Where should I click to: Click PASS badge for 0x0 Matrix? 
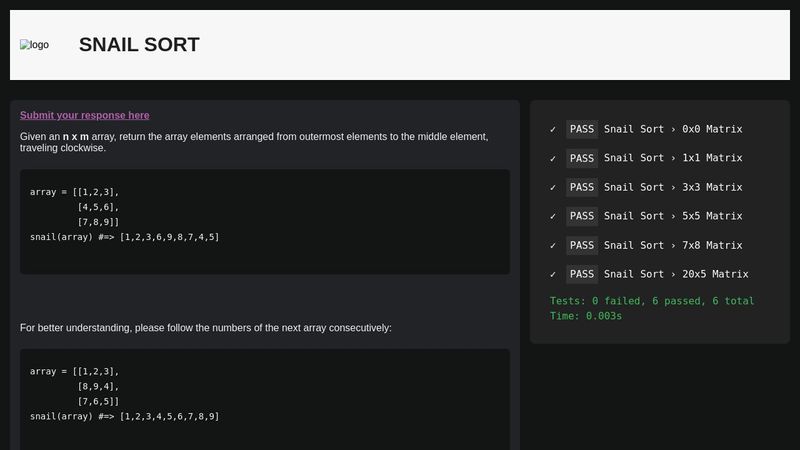pyautogui.click(x=581, y=129)
